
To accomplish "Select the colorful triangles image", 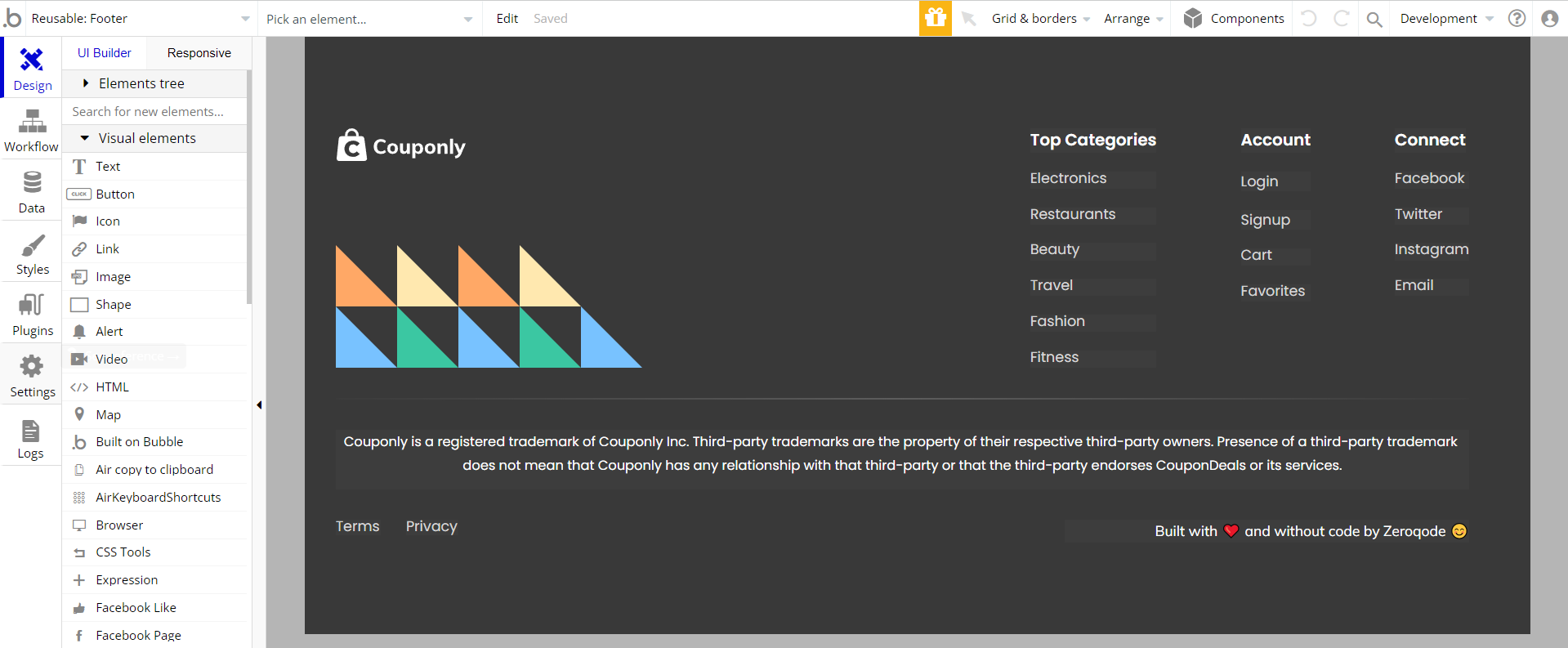I will 489,306.
